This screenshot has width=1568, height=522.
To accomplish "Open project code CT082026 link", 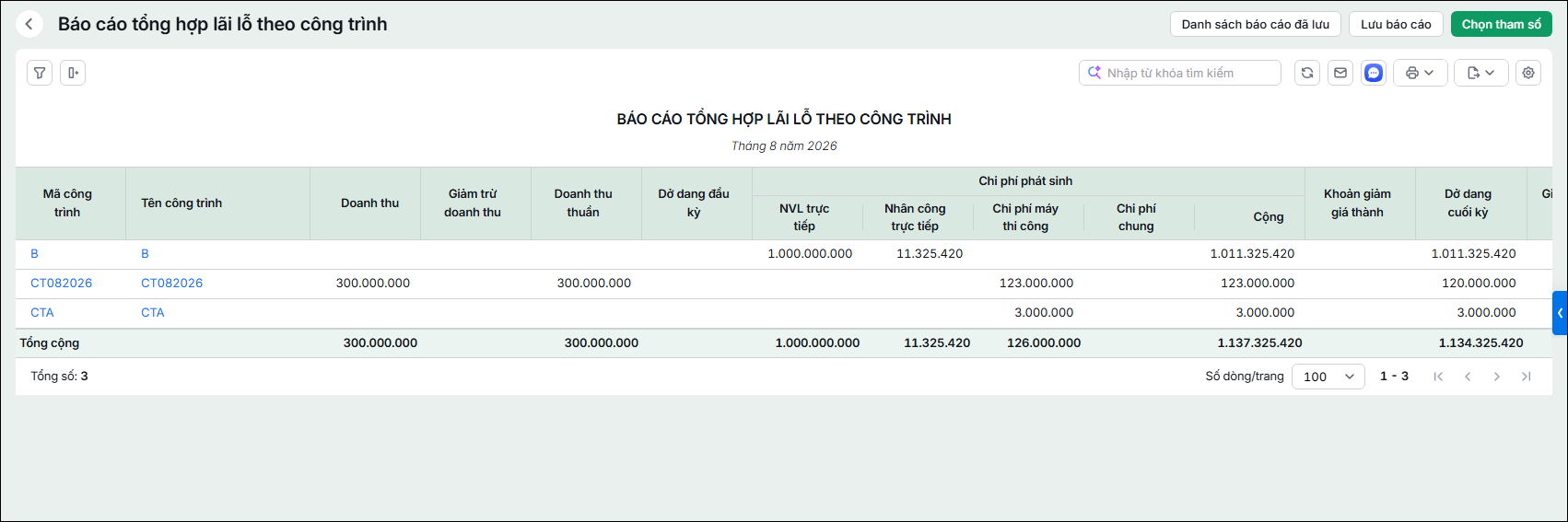I will coord(62,283).
